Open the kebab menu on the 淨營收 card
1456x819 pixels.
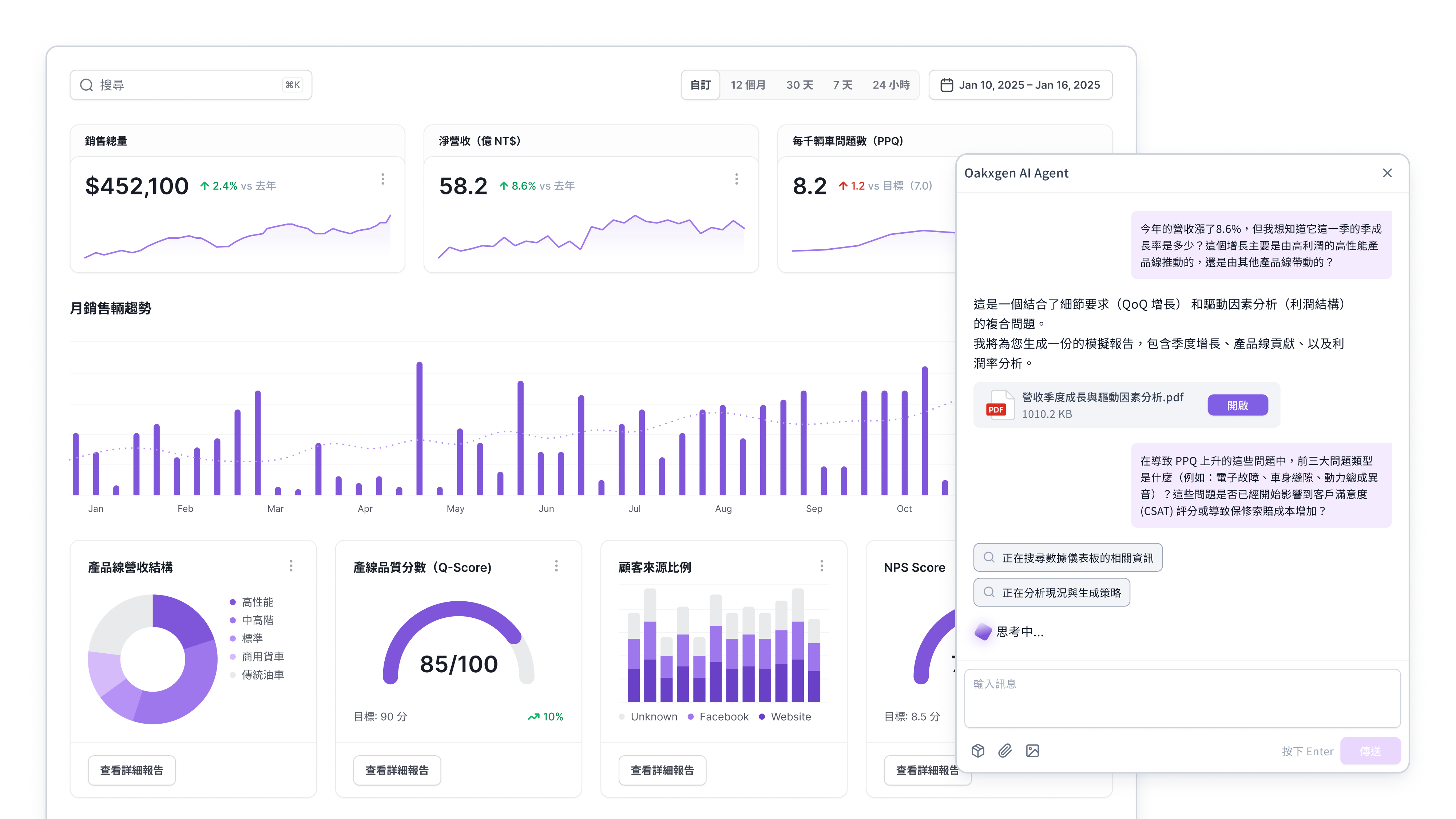(x=737, y=179)
